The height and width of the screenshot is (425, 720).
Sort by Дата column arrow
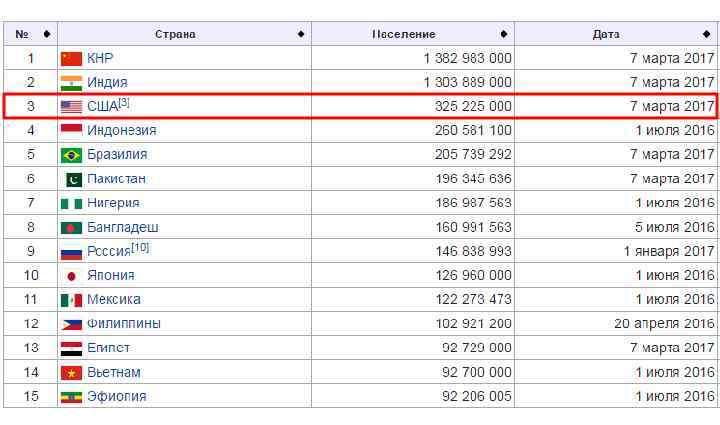(708, 34)
